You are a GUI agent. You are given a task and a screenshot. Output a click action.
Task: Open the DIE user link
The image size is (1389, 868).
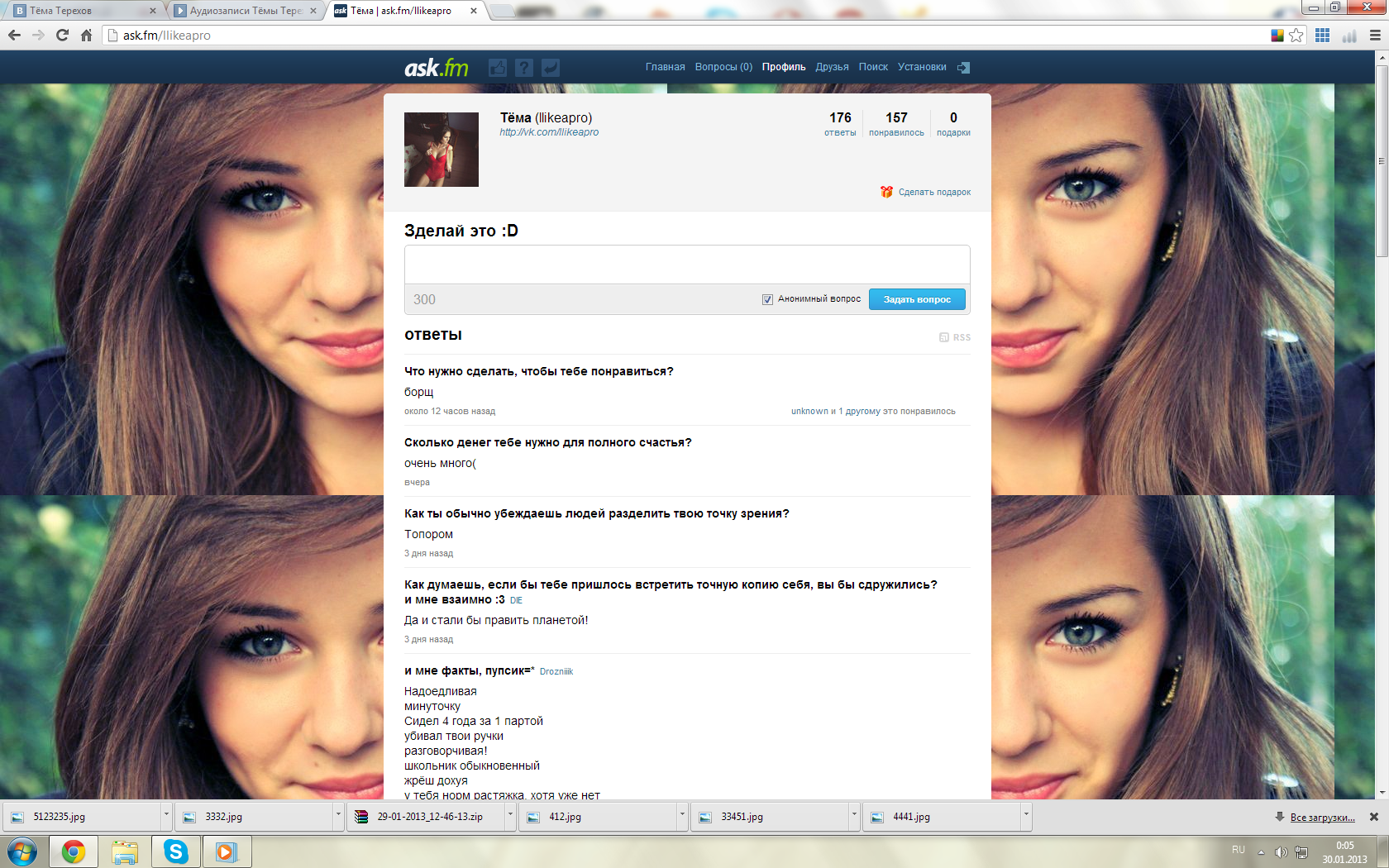pyautogui.click(x=516, y=601)
